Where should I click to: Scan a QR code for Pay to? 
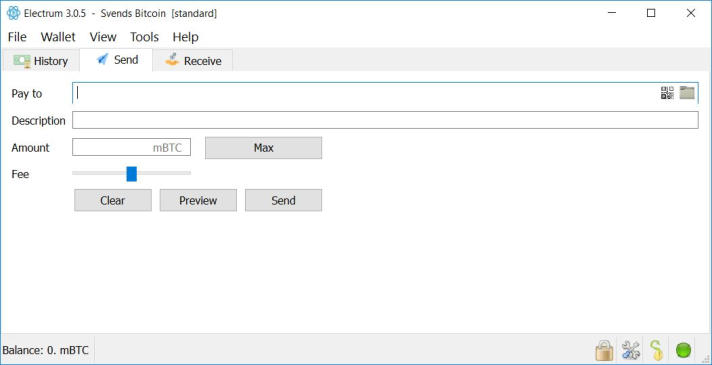tap(667, 93)
